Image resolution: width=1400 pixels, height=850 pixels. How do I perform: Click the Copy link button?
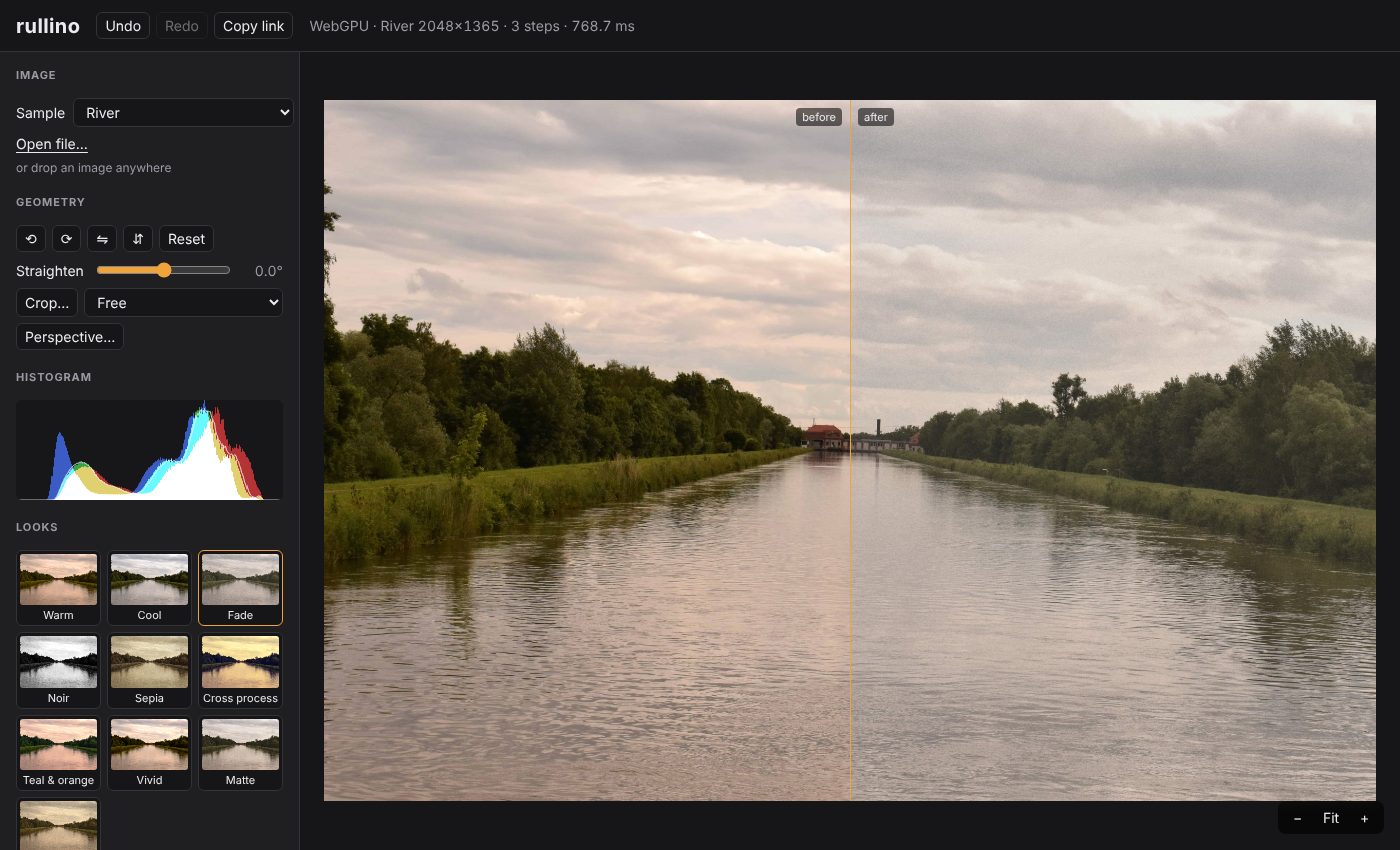[254, 26]
